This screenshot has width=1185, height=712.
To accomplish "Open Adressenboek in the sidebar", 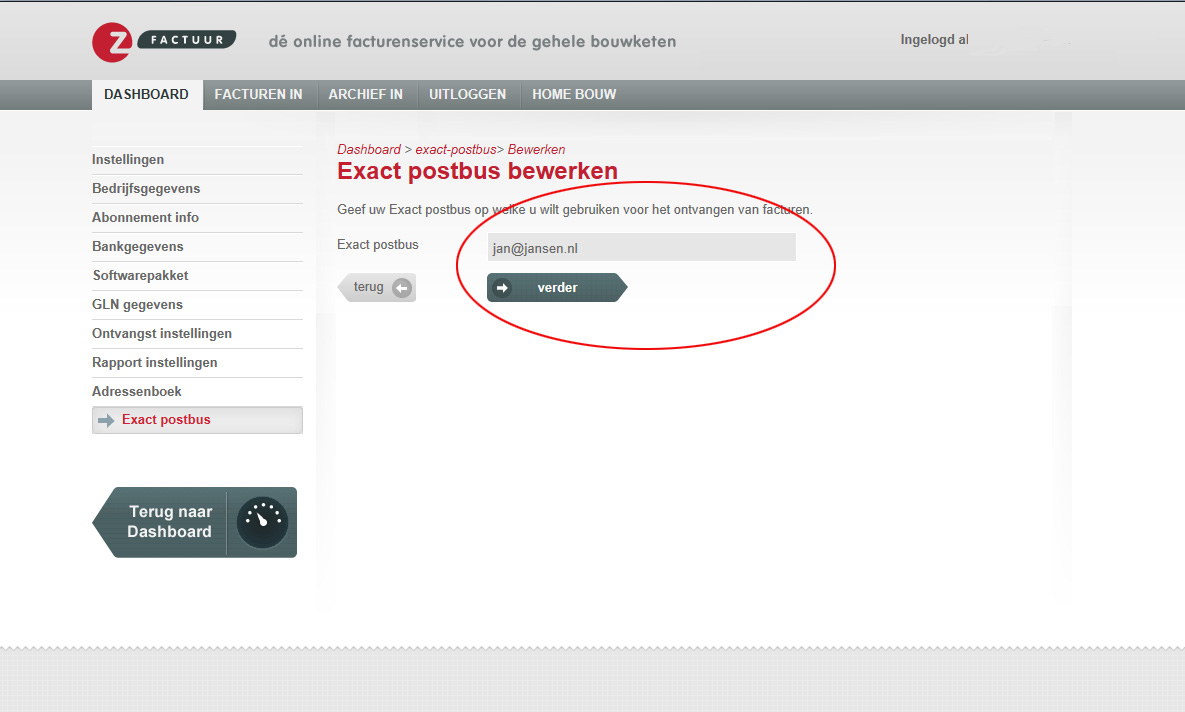I will coord(197,392).
